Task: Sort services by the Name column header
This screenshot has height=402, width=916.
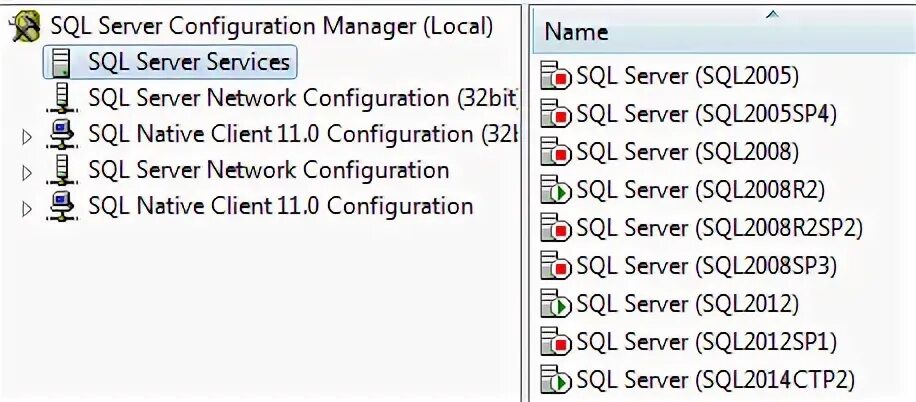Action: [x=724, y=30]
